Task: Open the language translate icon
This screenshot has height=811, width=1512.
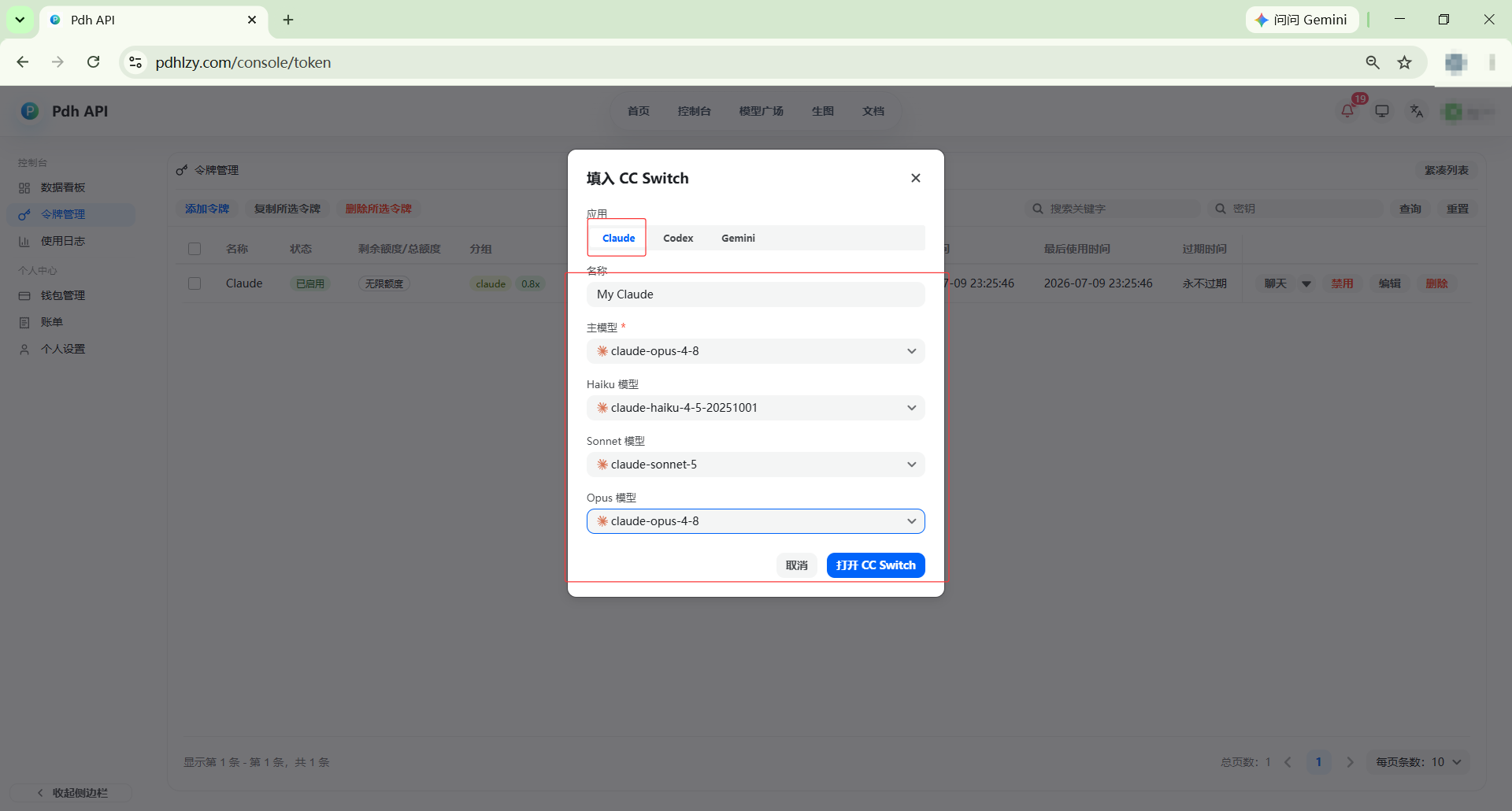Action: coord(1417,111)
